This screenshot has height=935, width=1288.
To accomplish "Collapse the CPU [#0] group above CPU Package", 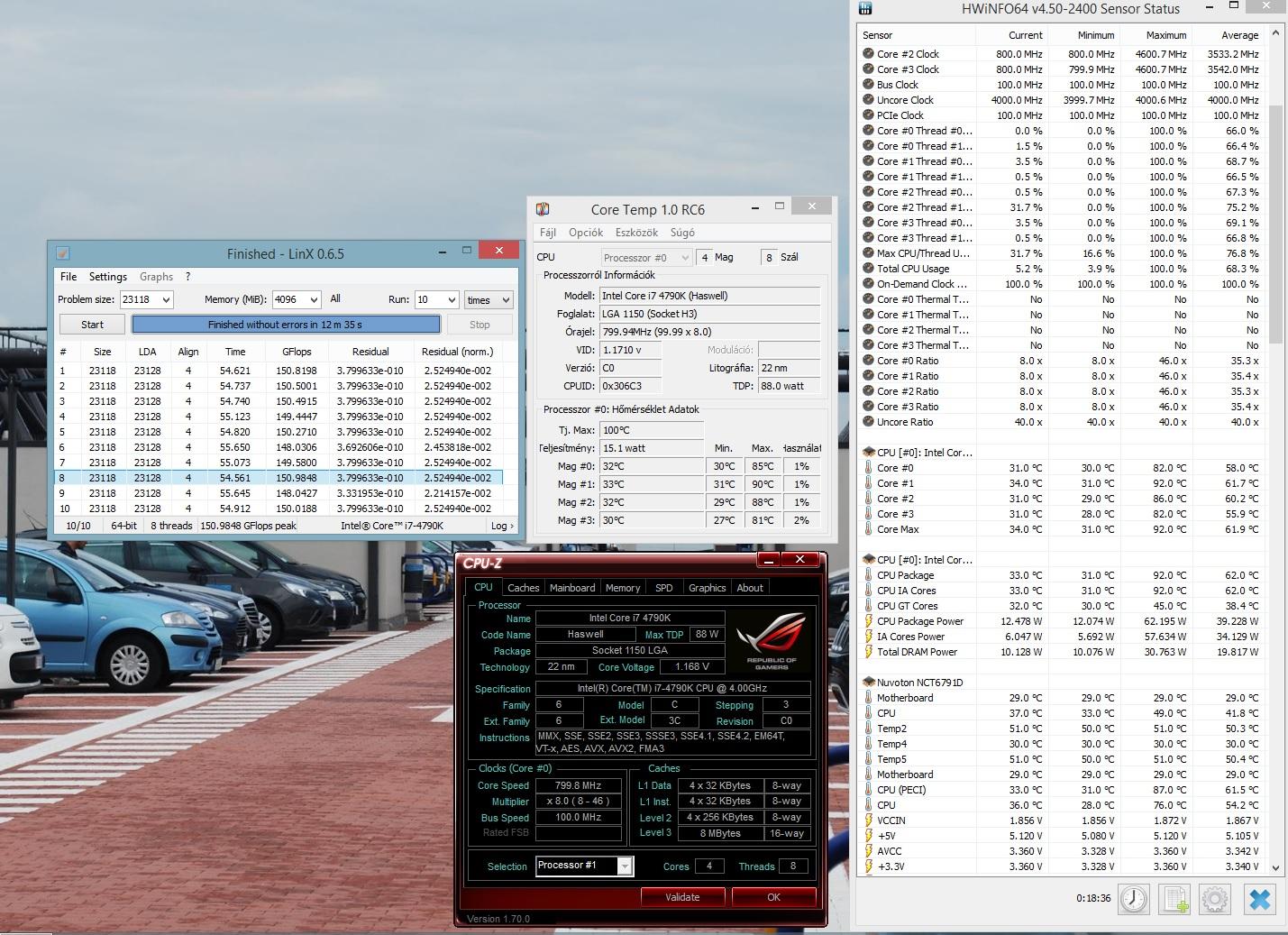I will click(x=869, y=560).
